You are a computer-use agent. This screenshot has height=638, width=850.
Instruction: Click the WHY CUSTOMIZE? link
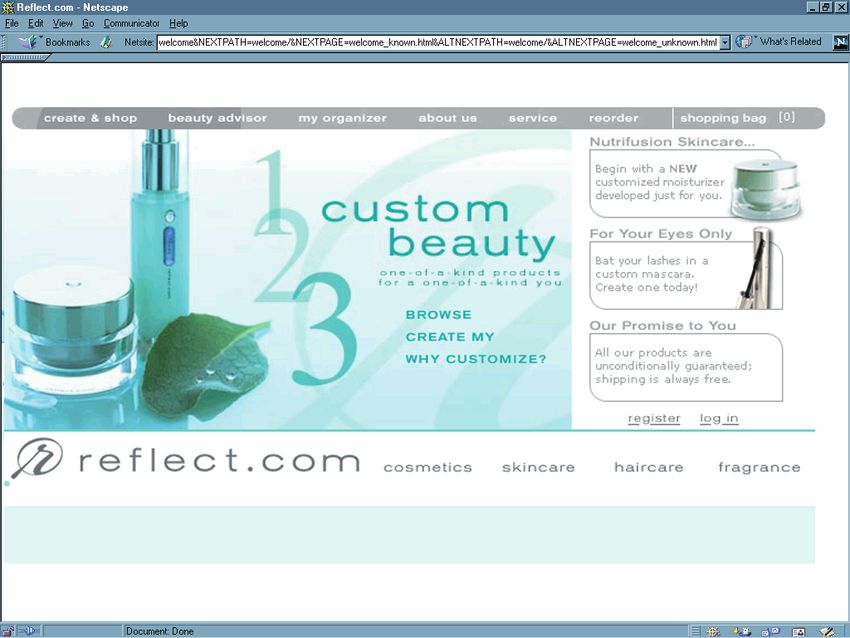[476, 359]
